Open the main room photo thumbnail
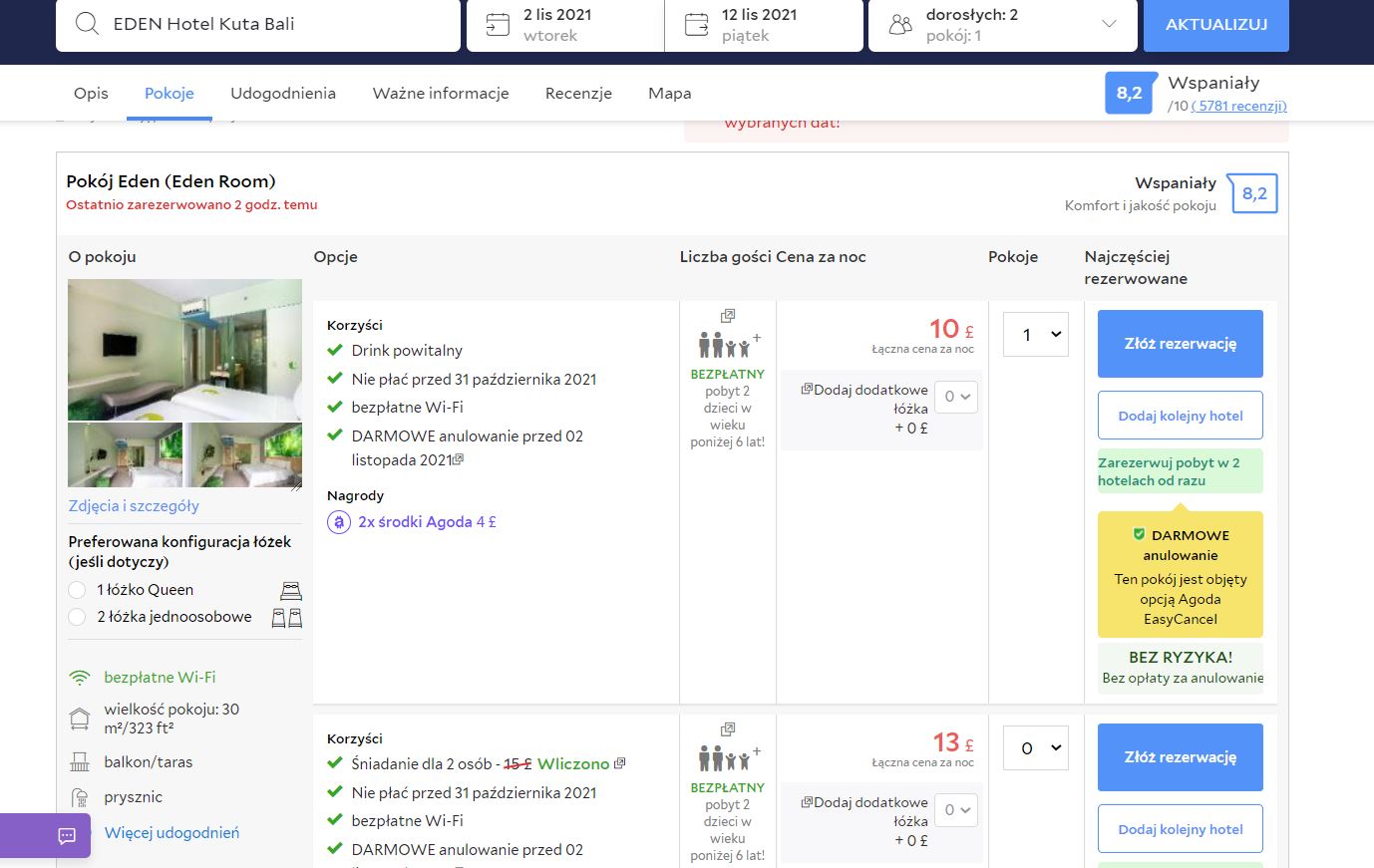This screenshot has height=868, width=1374. click(x=184, y=350)
